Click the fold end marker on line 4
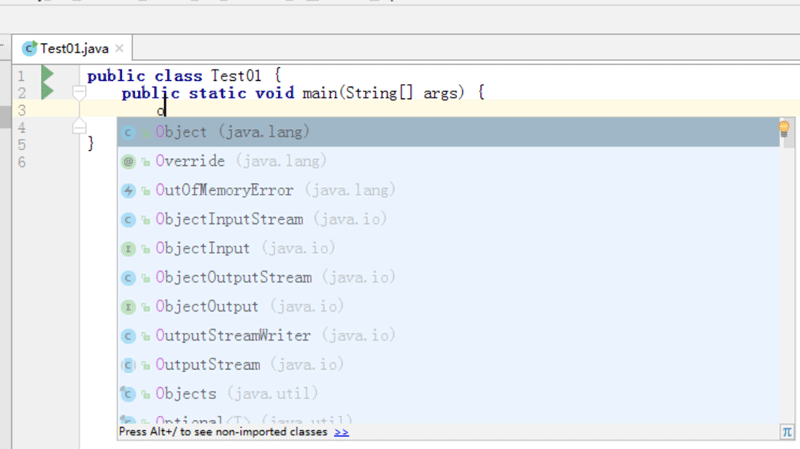800x449 pixels. point(79,127)
